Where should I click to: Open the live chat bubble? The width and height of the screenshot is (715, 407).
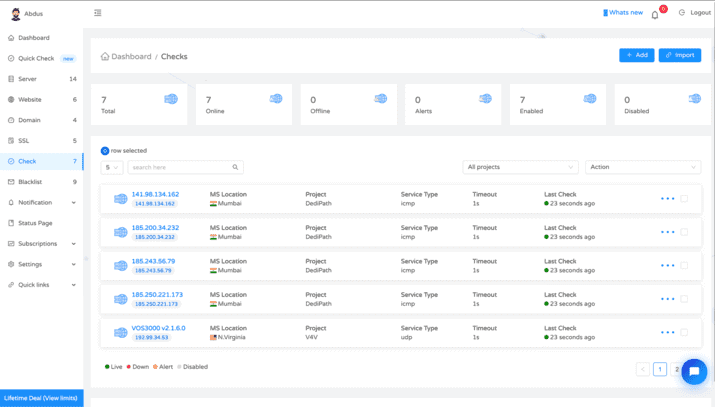click(694, 371)
